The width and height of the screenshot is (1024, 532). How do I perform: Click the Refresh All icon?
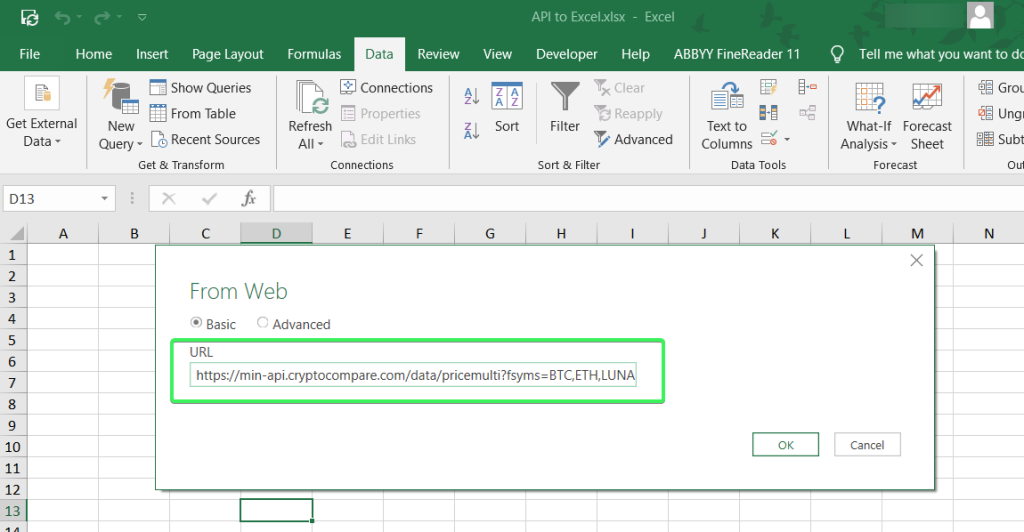coord(312,98)
